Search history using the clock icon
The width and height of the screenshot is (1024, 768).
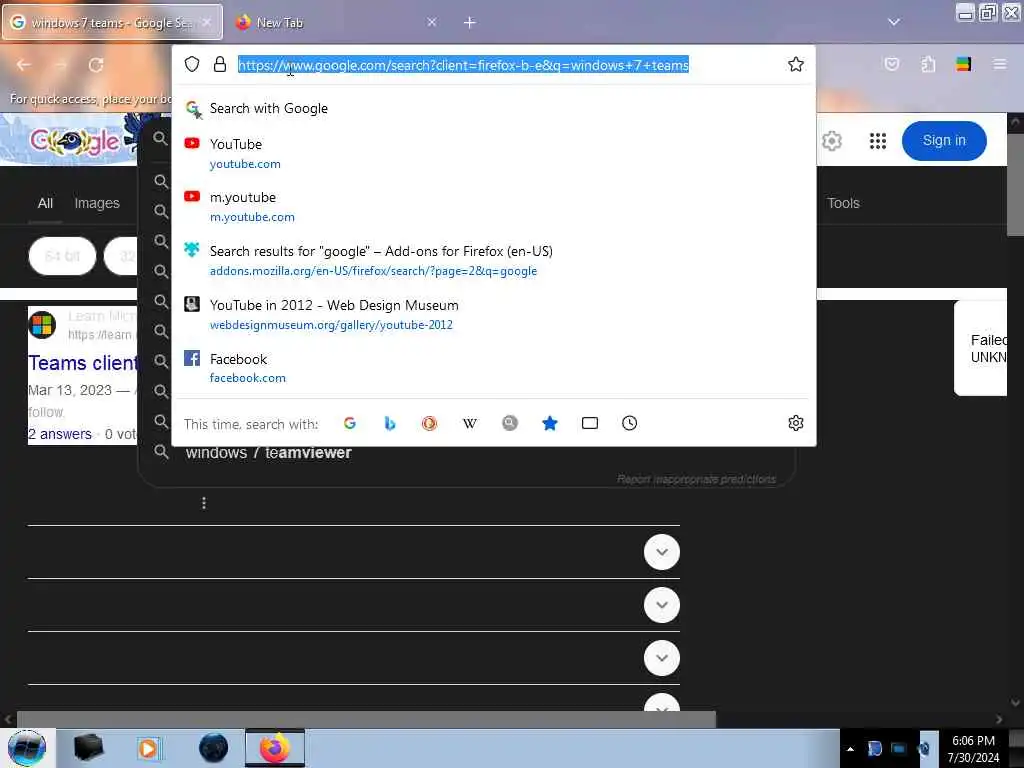(630, 423)
